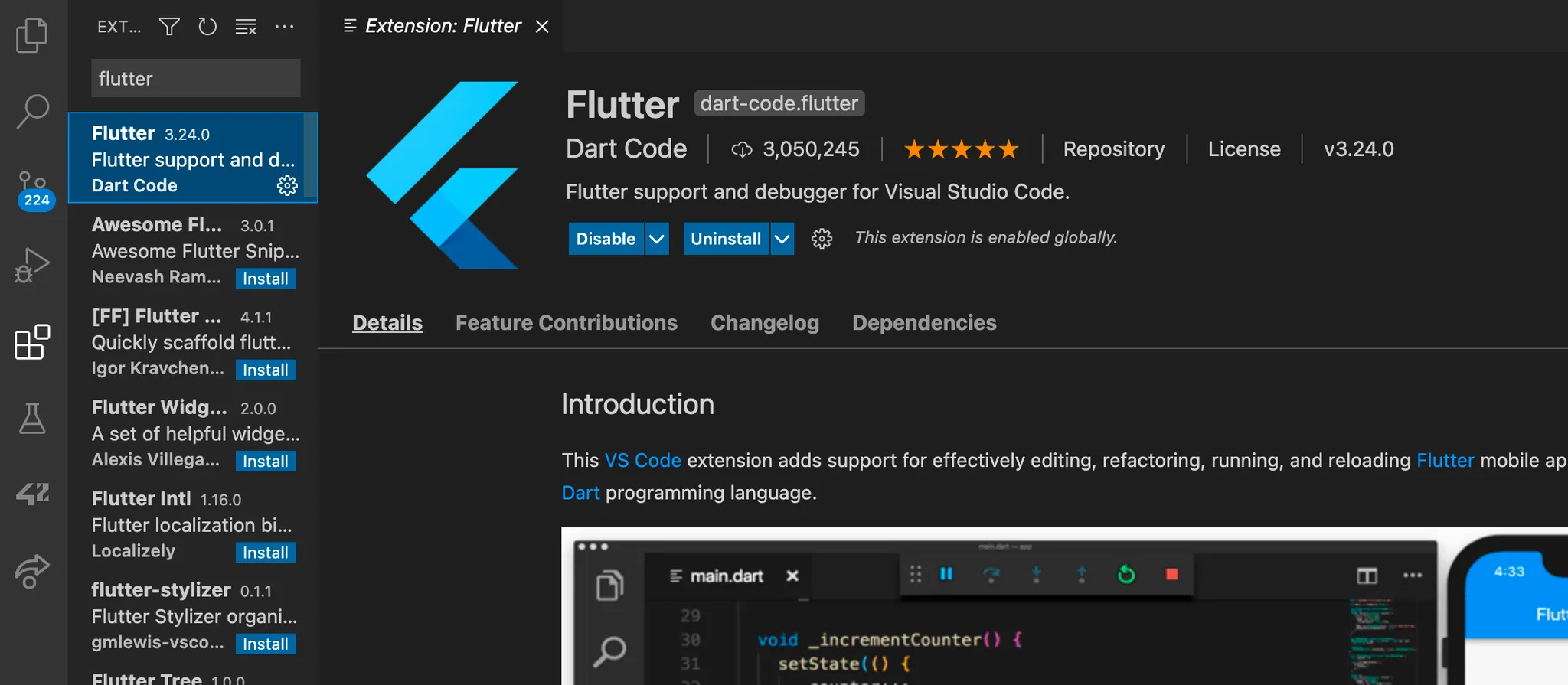Select the Flutter Widget list item
The width and height of the screenshot is (1568, 685).
click(x=193, y=432)
